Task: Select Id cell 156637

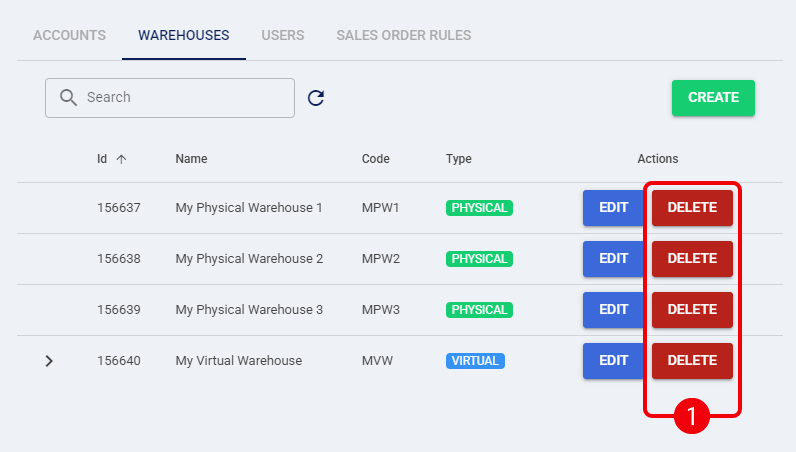Action: click(119, 208)
